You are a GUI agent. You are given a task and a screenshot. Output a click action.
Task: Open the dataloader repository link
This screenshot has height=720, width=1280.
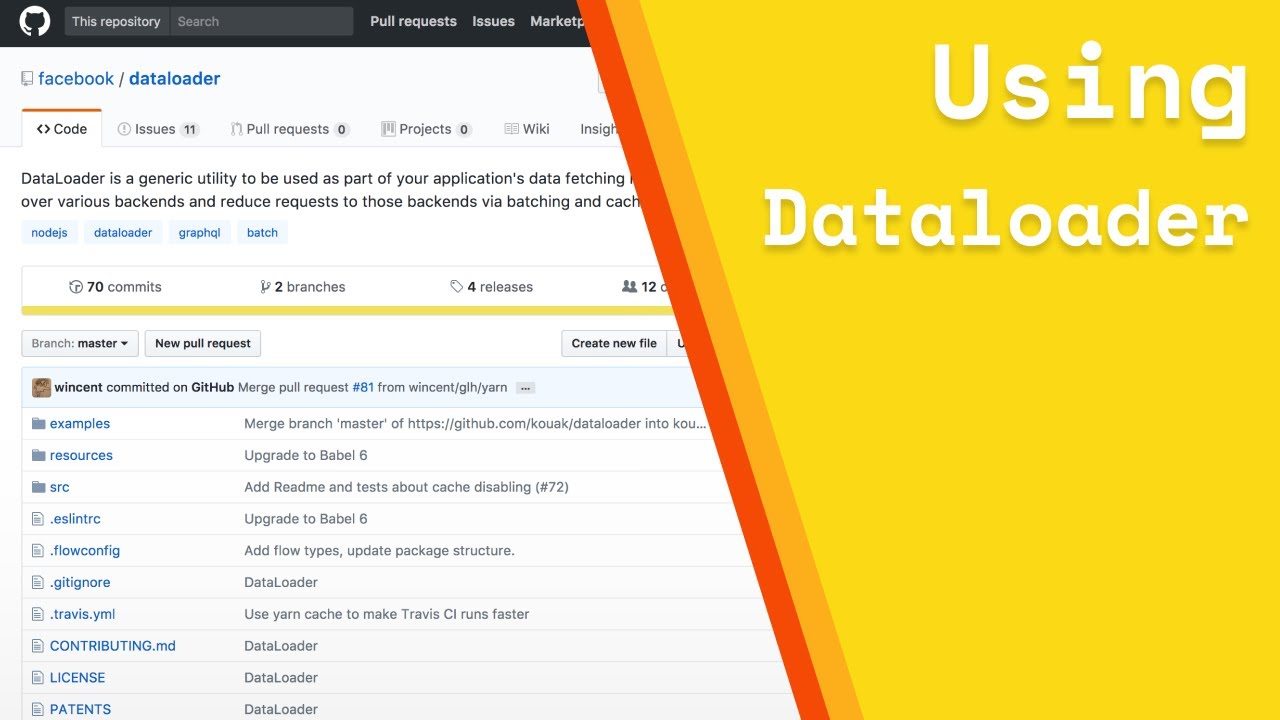[x=174, y=79]
